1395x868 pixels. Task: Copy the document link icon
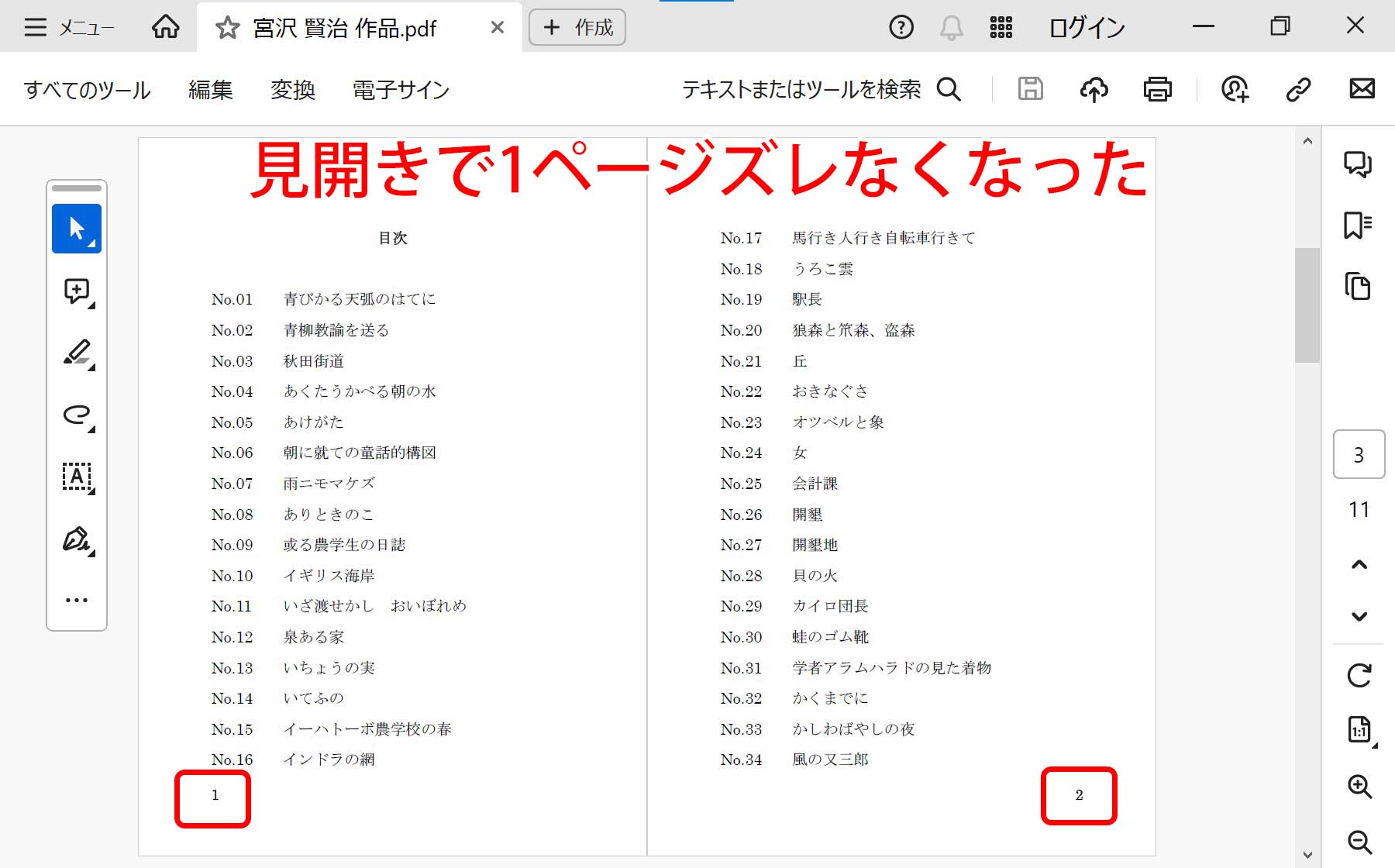[1298, 89]
